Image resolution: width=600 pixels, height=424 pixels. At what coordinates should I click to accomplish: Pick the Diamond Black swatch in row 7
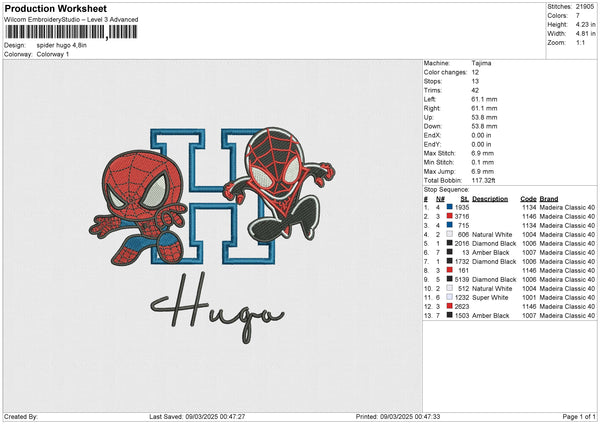(x=450, y=261)
